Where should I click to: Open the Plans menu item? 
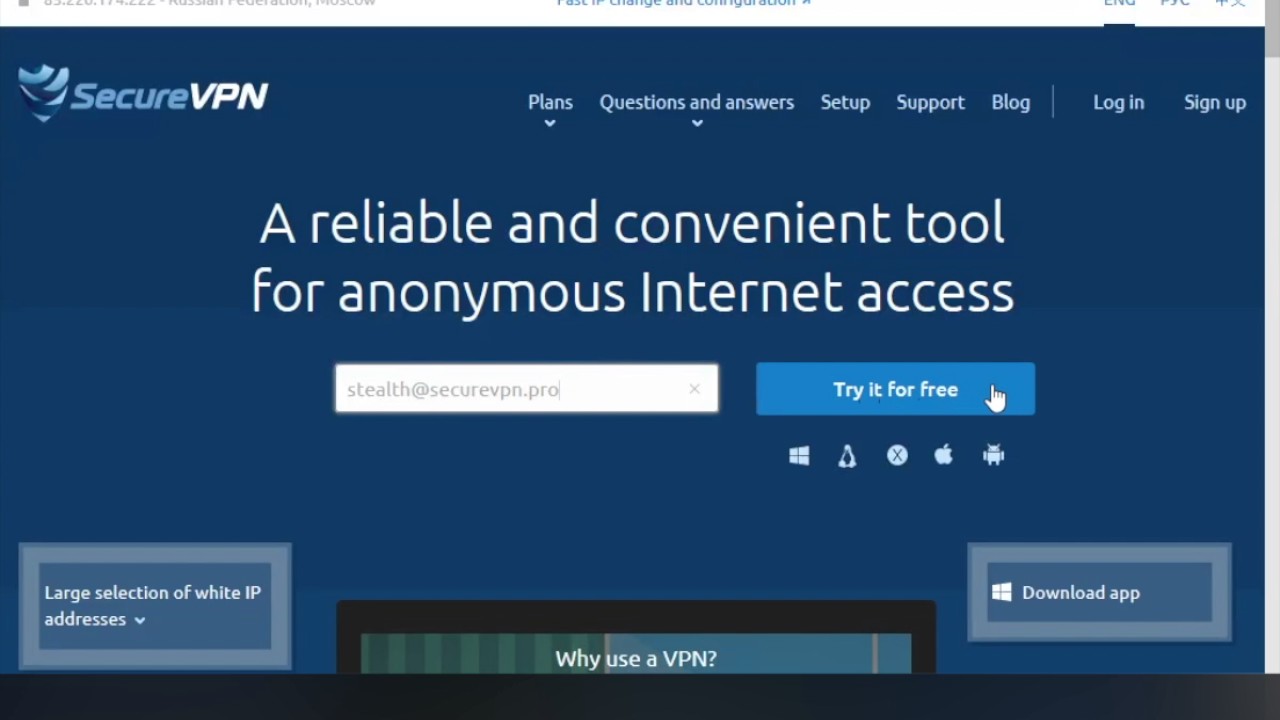(x=550, y=102)
